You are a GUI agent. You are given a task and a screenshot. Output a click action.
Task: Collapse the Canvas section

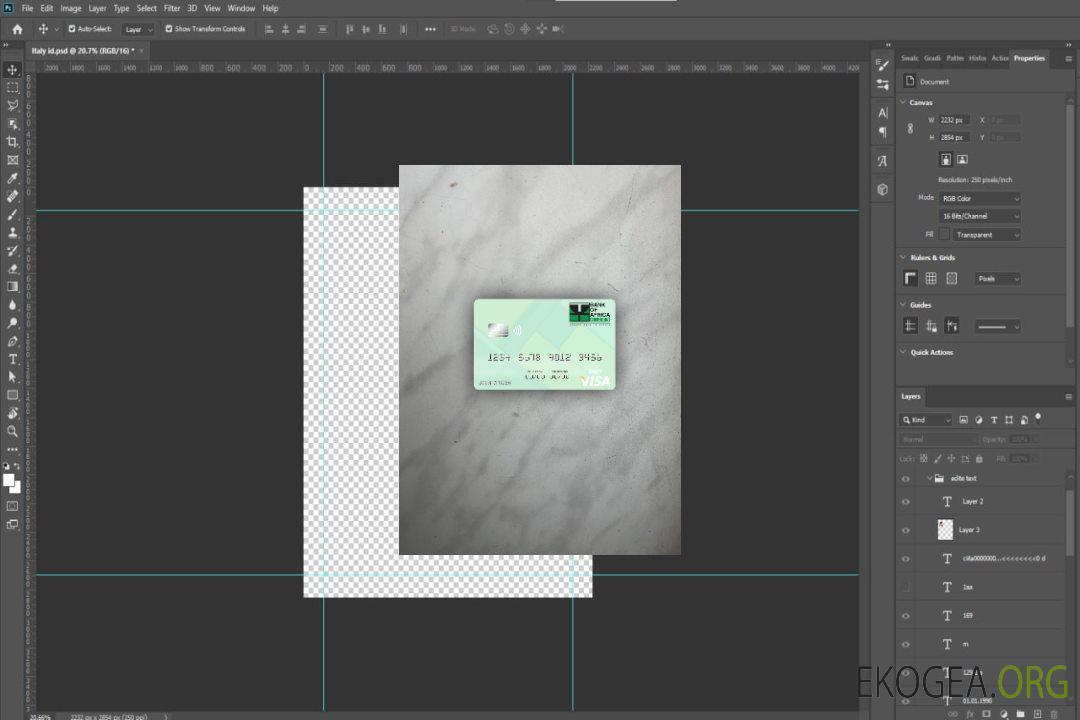coord(904,103)
